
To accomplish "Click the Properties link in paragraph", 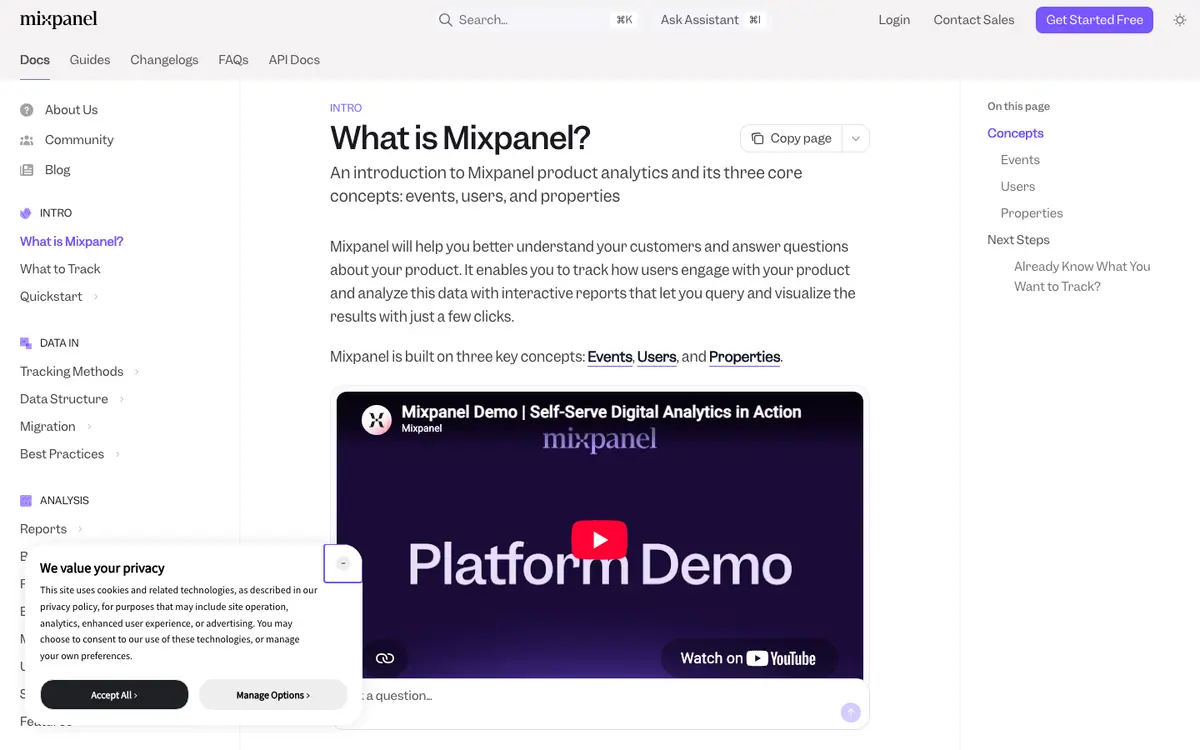I will point(745,357).
